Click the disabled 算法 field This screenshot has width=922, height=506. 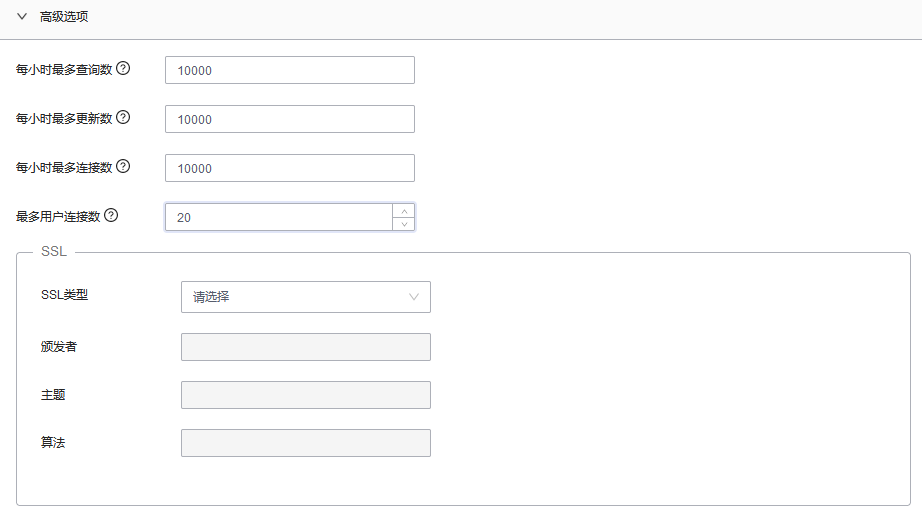tap(305, 443)
